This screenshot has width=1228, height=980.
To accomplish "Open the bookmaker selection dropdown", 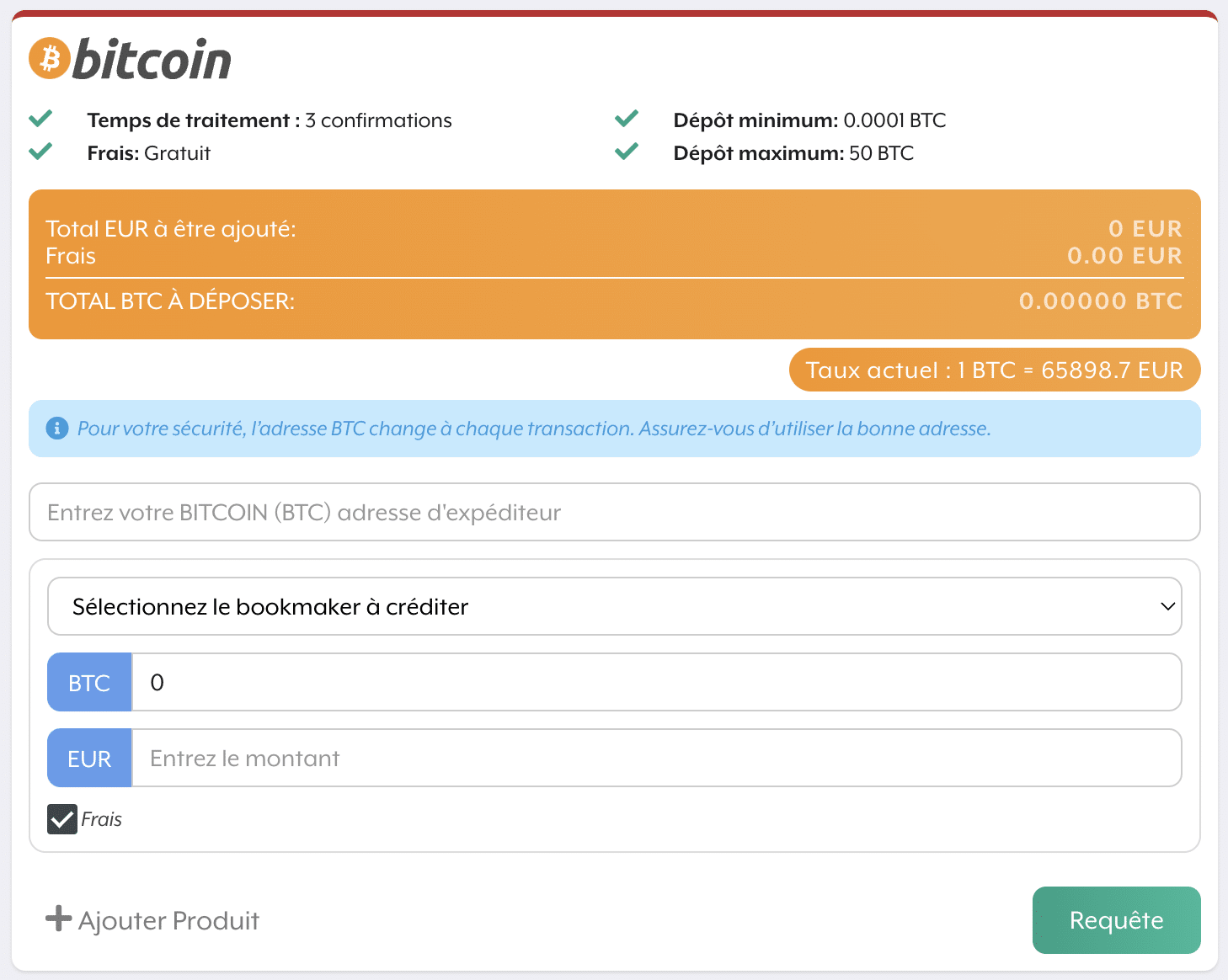I will [614, 606].
